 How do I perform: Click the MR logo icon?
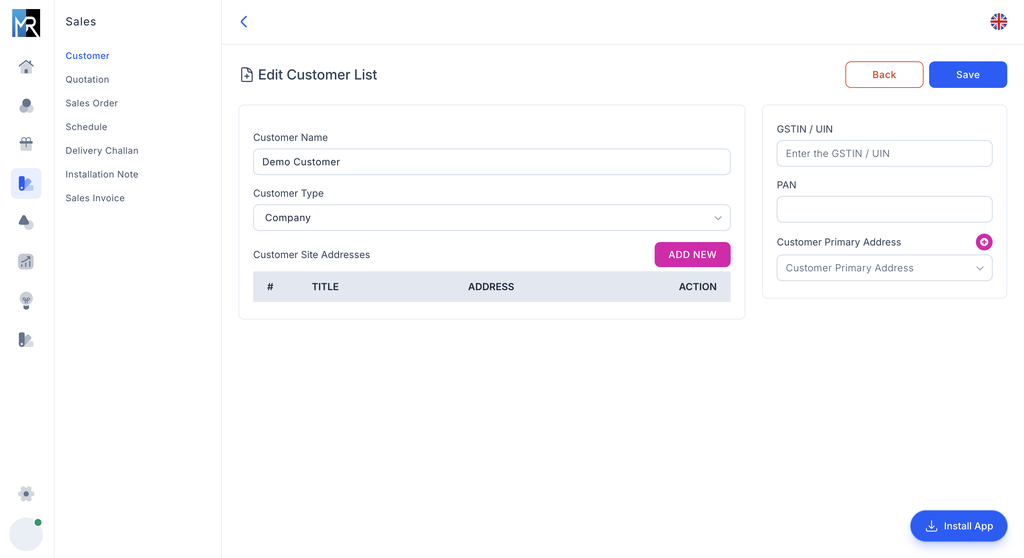[x=26, y=23]
